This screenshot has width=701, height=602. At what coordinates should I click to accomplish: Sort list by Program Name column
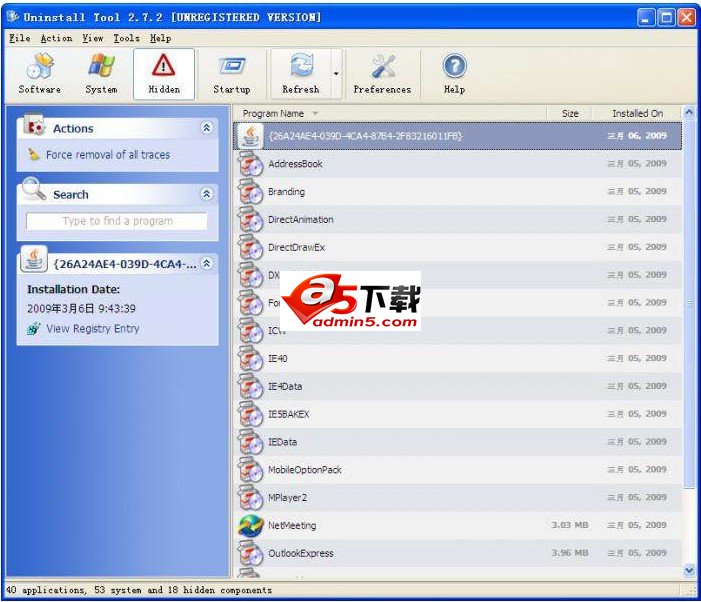tap(273, 114)
